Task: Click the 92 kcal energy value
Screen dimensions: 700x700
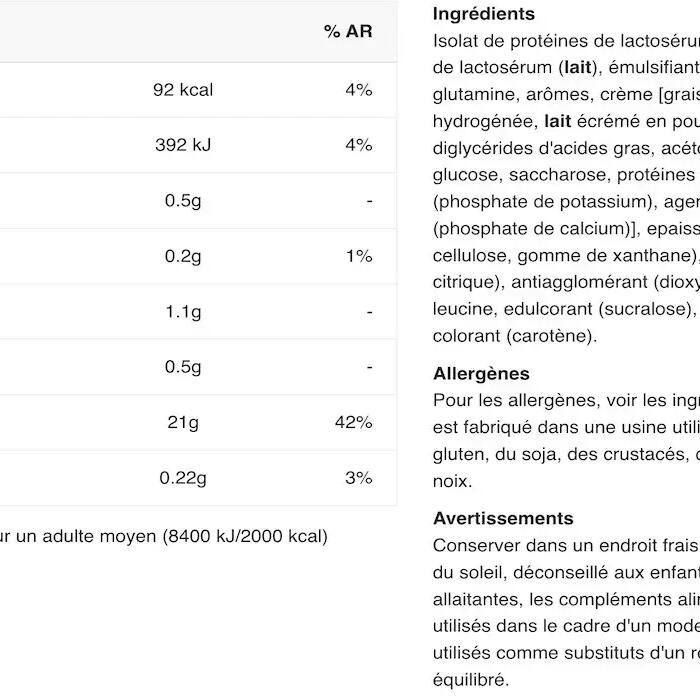Action: (x=183, y=90)
